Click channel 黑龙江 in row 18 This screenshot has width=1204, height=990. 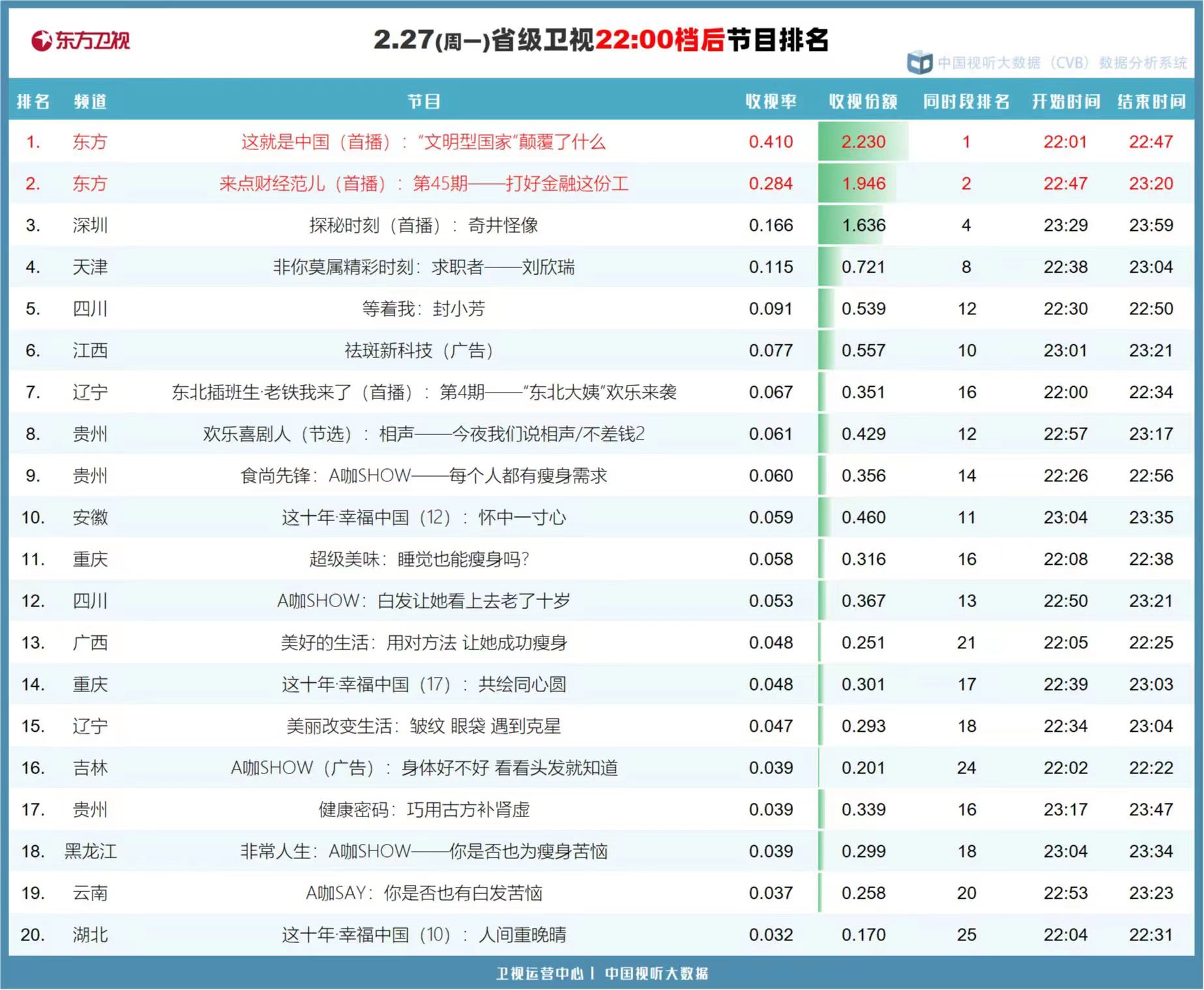[90, 851]
